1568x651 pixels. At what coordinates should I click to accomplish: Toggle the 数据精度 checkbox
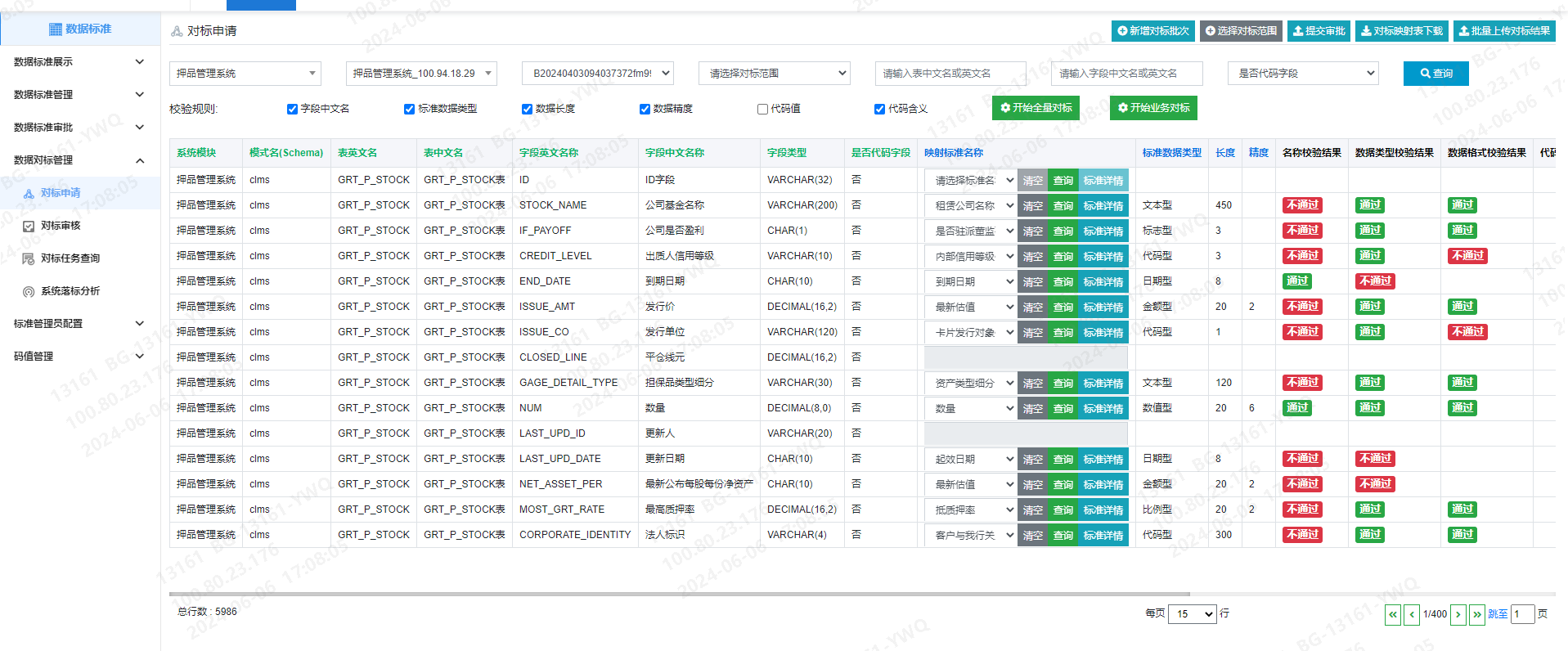coord(645,109)
